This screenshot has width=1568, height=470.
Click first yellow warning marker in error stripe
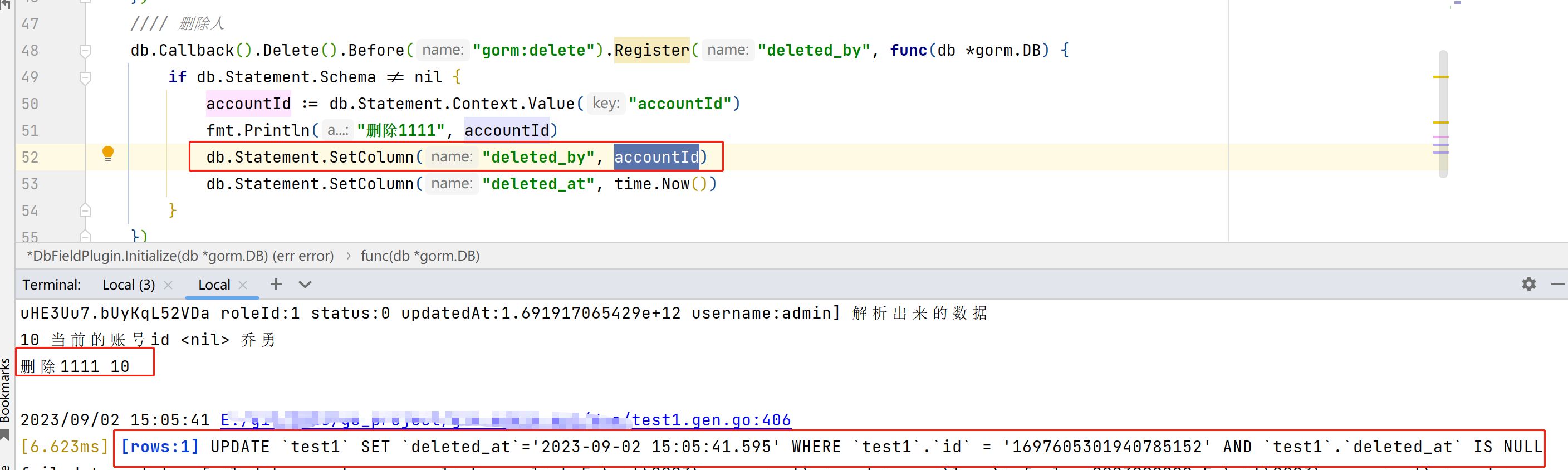[1440, 77]
